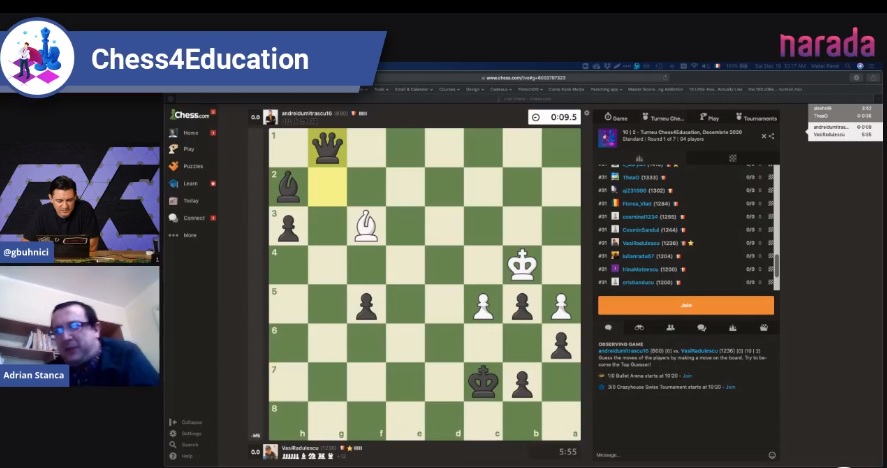
Task: Switch to the Game tab
Action: tap(616, 117)
